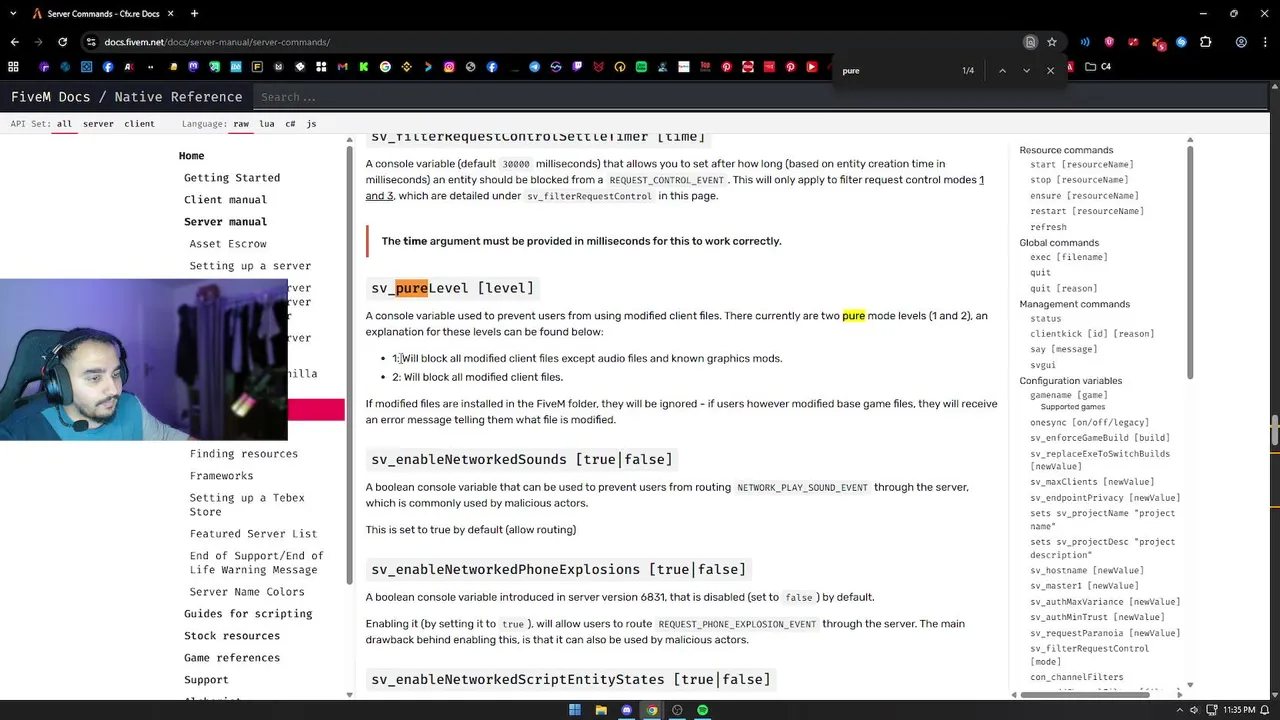The image size is (1280, 720).
Task: Open Setting up a server page
Action: (250, 266)
